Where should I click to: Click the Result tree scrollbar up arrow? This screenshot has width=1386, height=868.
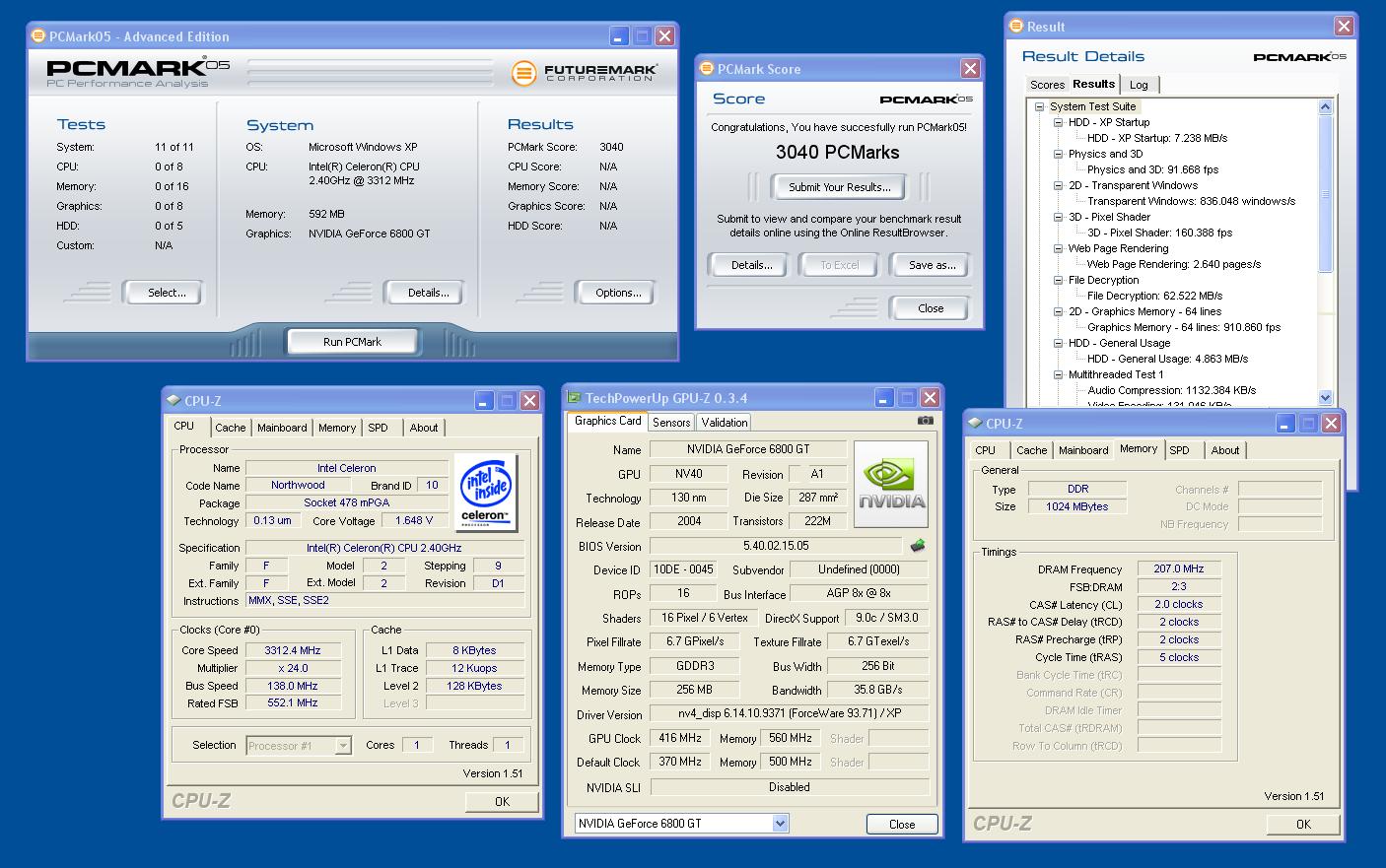pos(1326,106)
